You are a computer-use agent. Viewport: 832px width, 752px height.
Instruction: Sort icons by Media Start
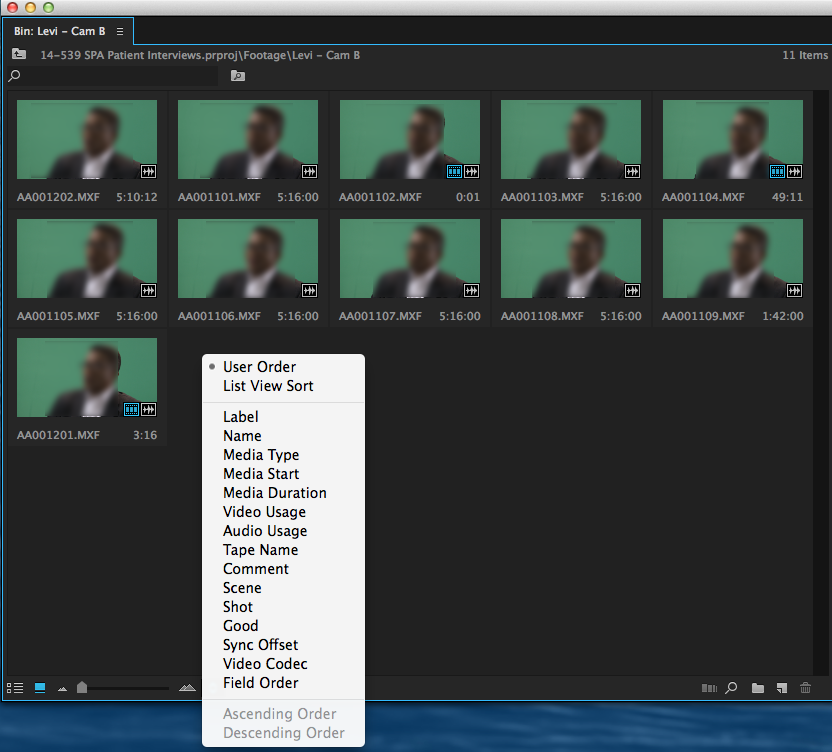coord(283,474)
